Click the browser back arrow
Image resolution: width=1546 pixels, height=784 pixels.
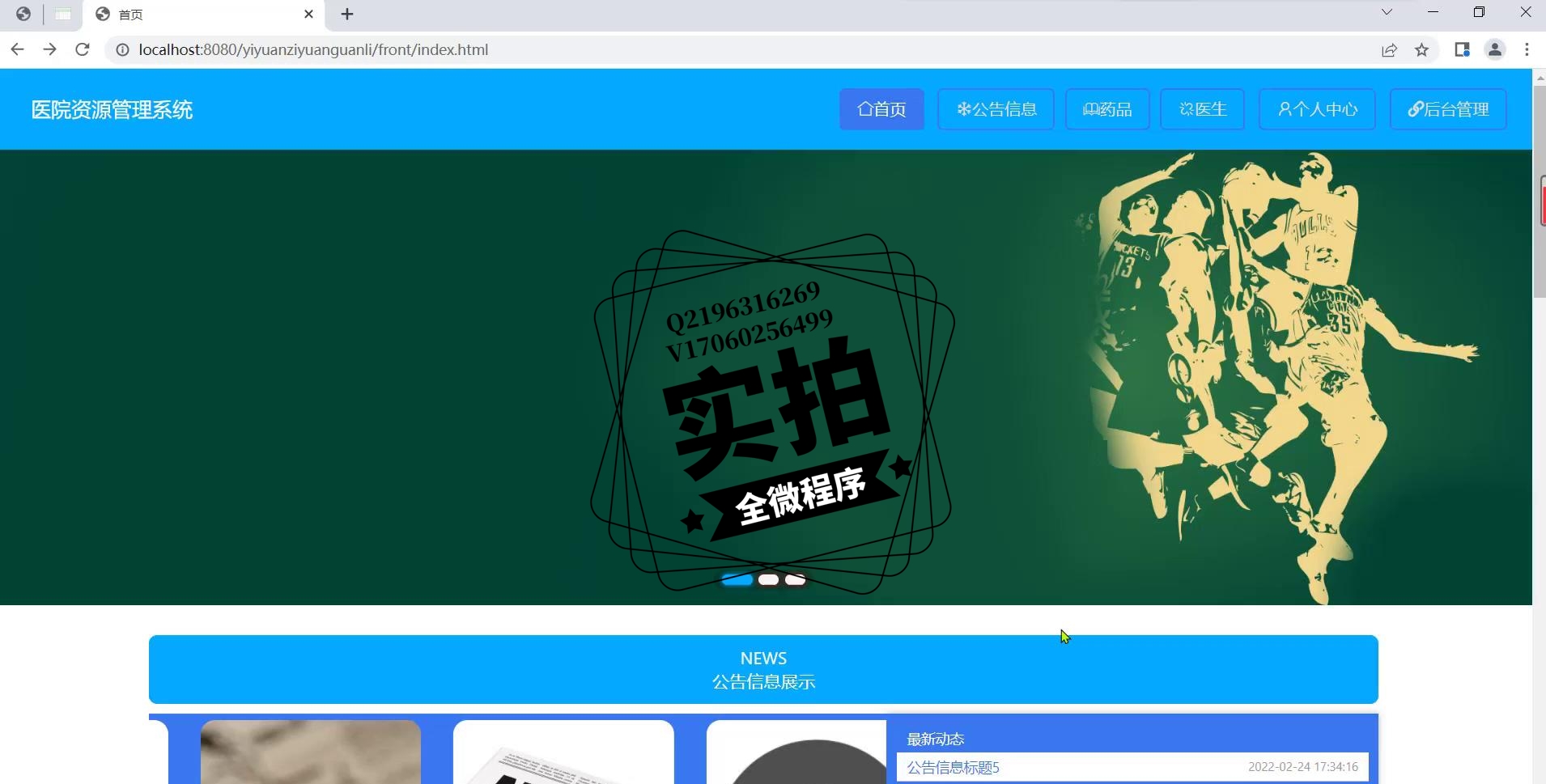(17, 49)
